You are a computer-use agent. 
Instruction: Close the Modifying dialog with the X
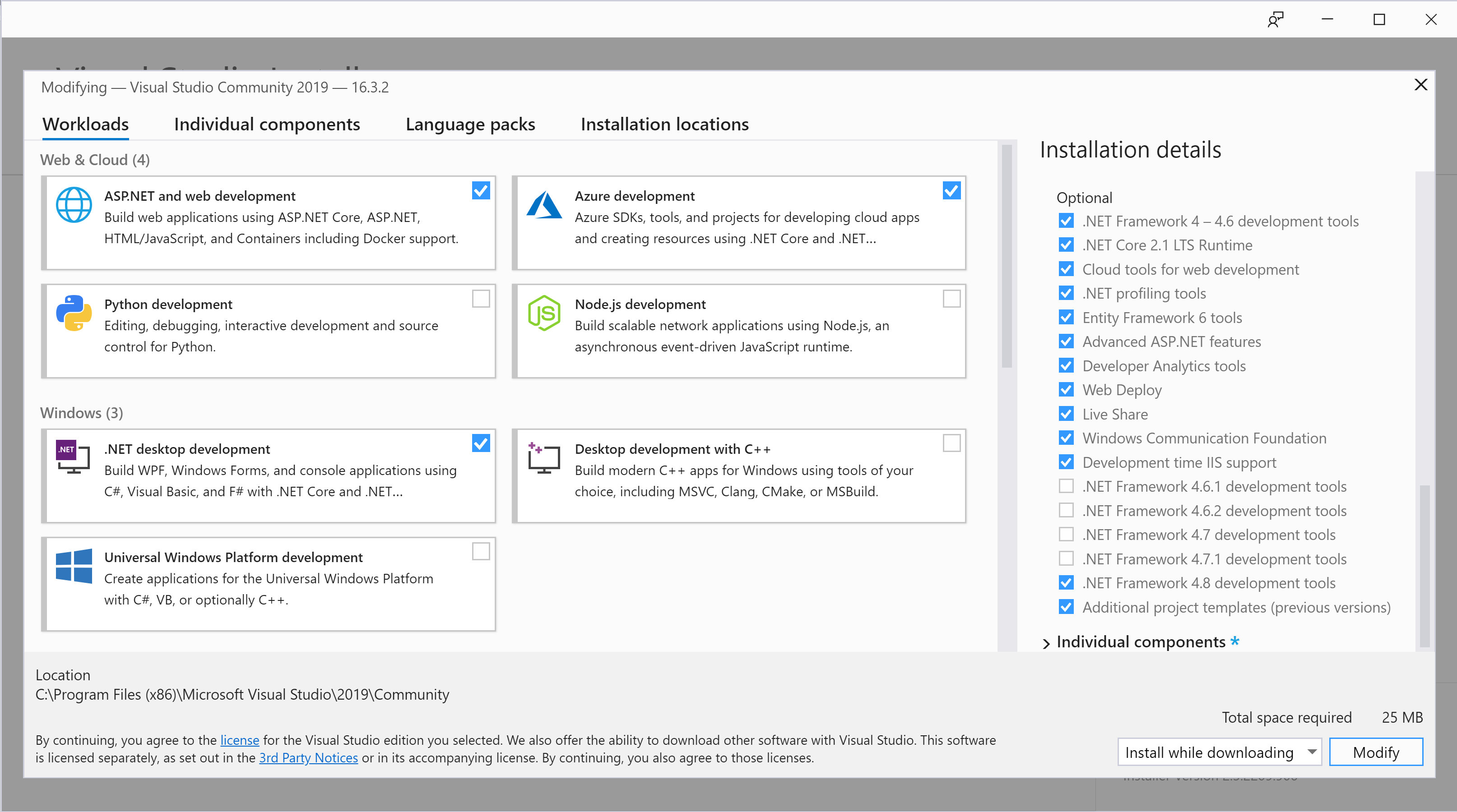[1420, 85]
